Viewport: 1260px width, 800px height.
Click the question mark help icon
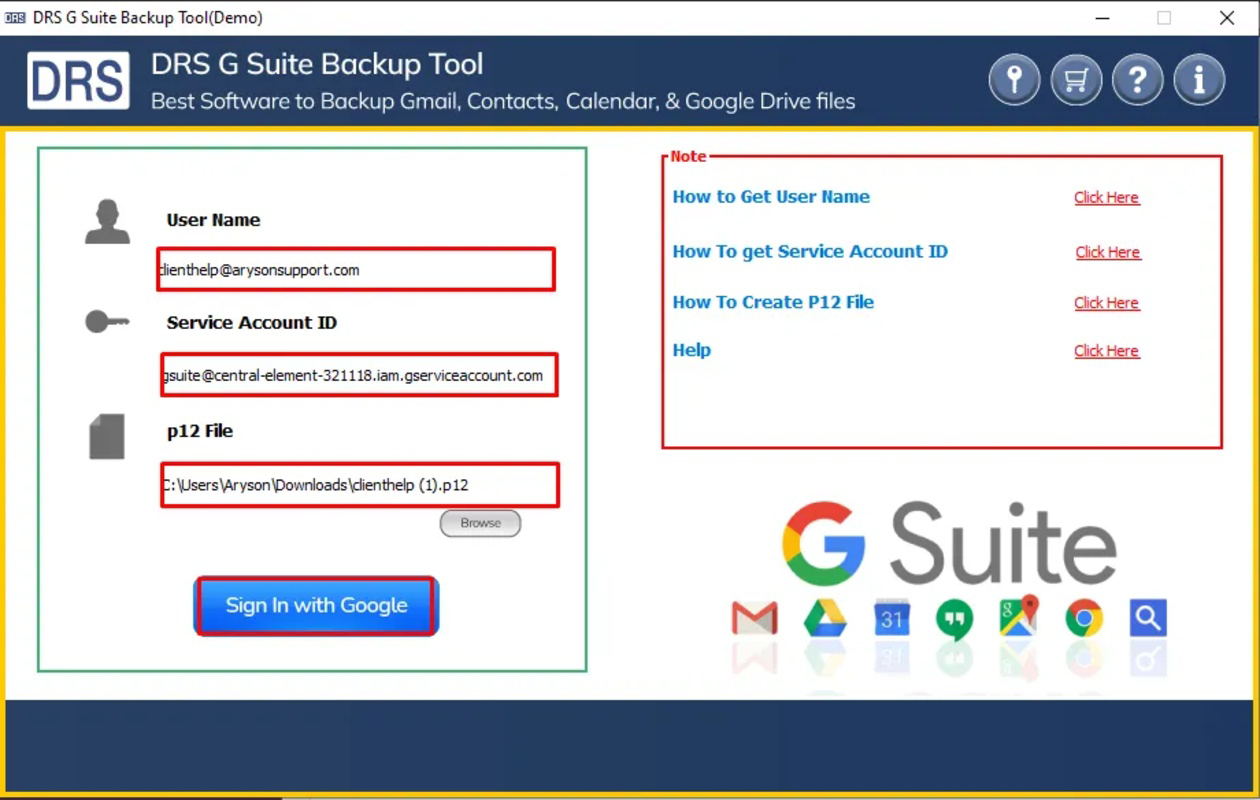point(1137,79)
